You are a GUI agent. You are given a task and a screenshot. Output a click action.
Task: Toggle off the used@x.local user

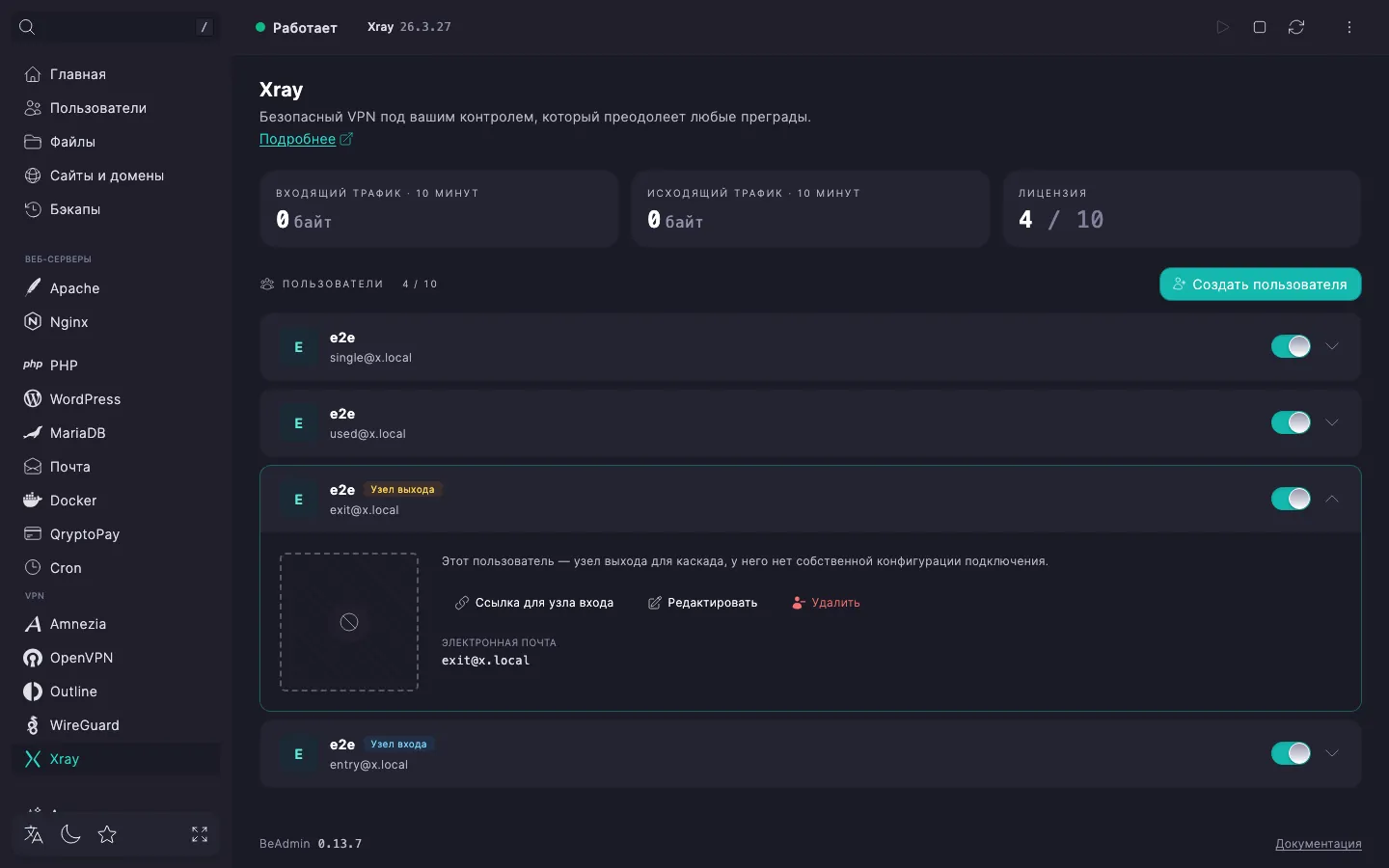pos(1291,422)
